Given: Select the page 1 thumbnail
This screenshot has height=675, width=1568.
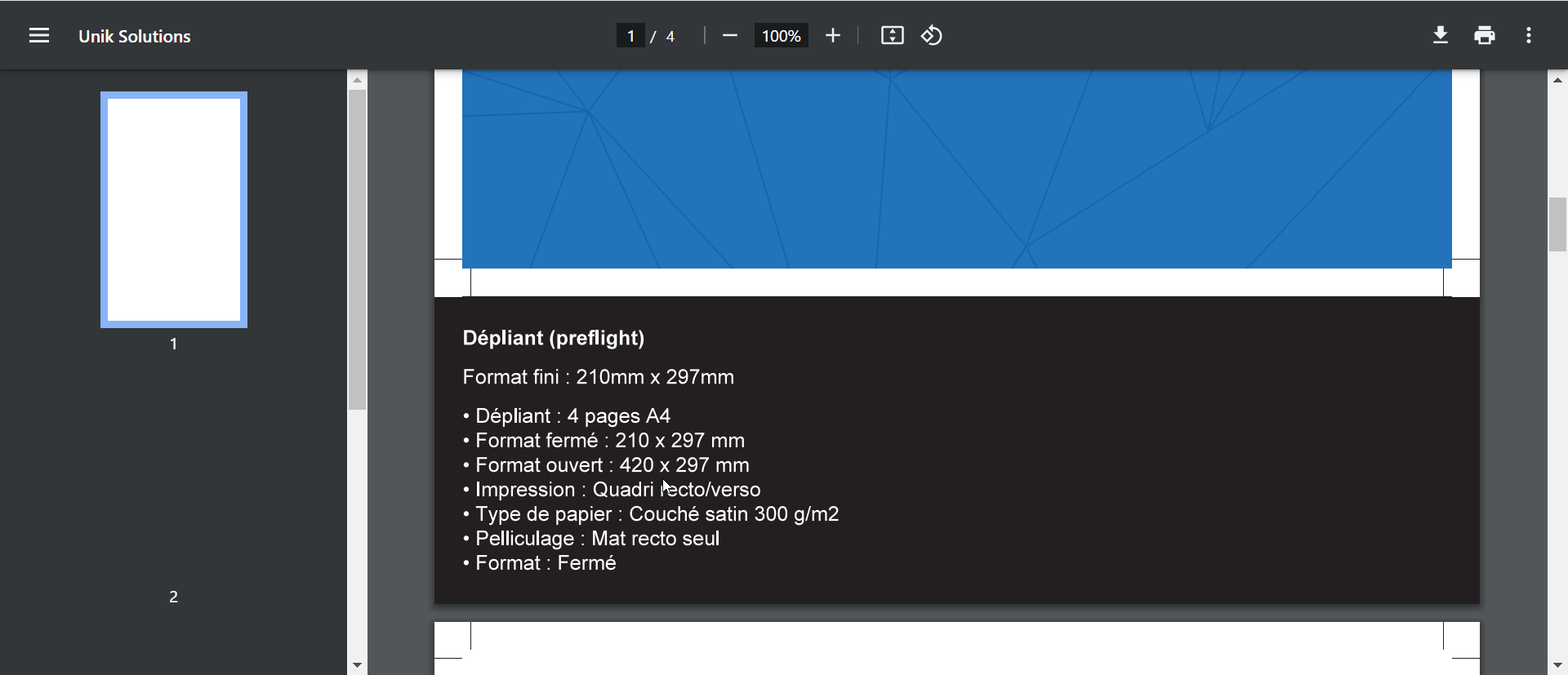Looking at the screenshot, I should click(x=174, y=210).
